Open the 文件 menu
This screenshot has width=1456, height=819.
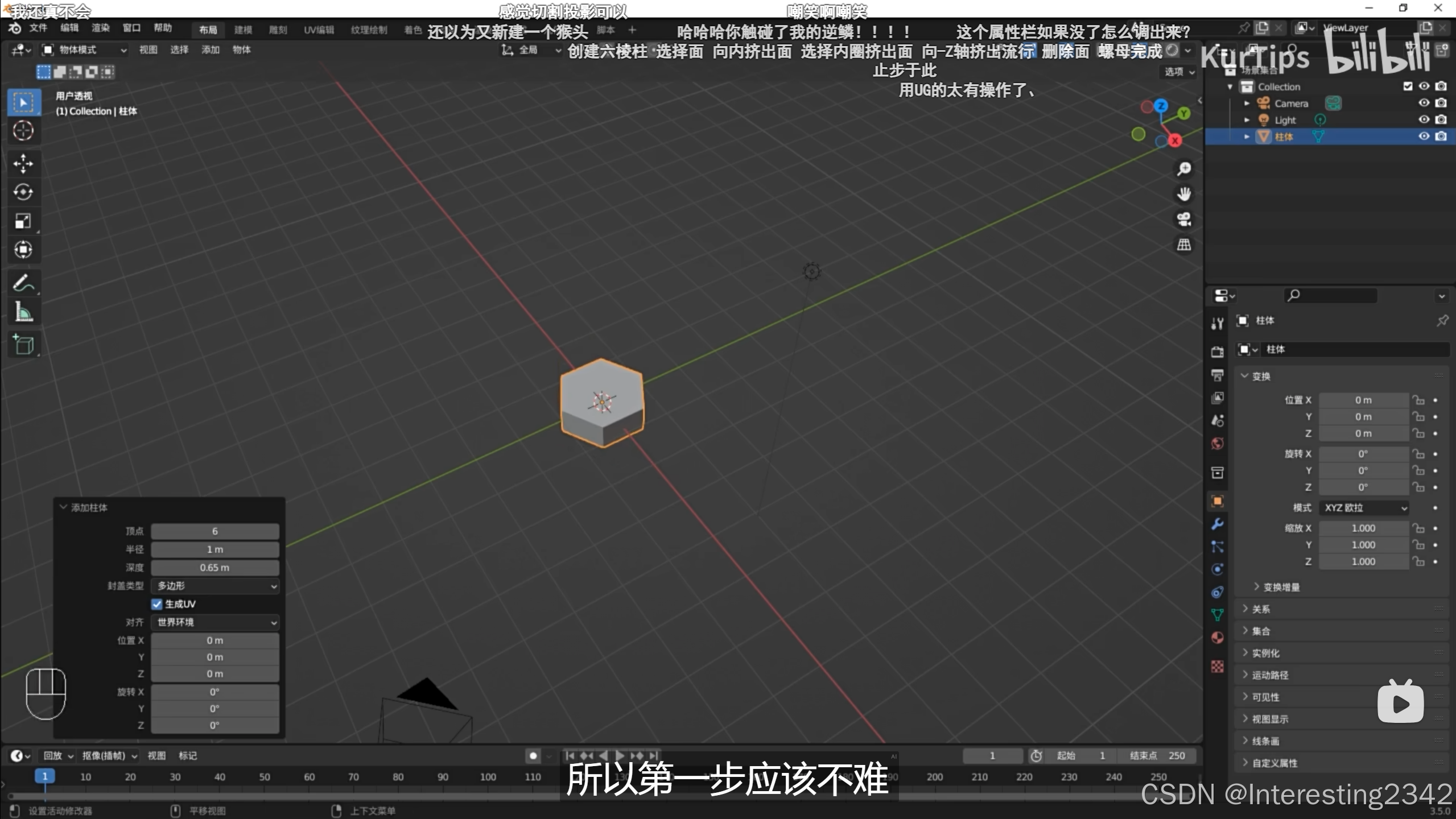click(x=38, y=28)
